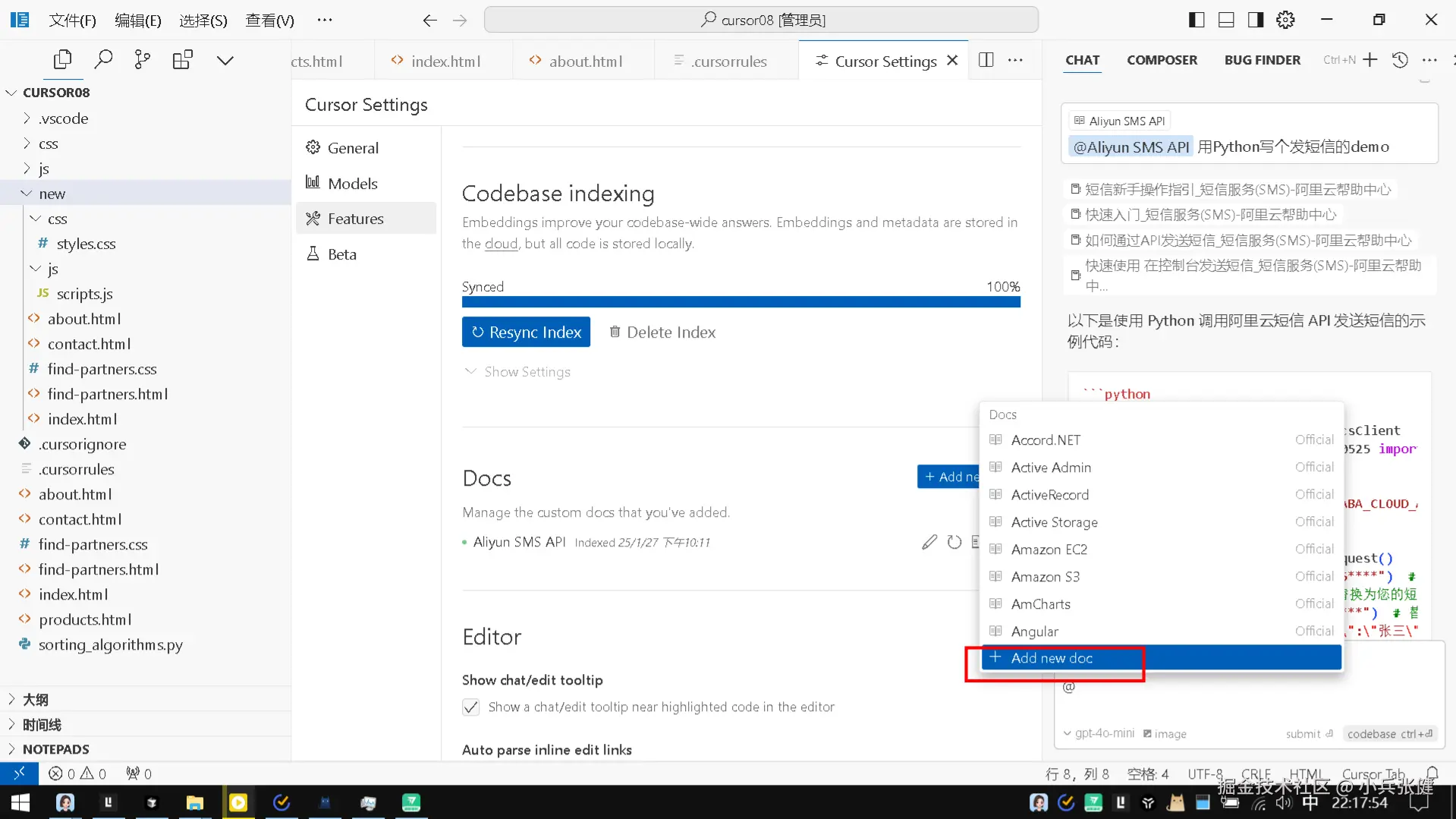Switch to the BUG FINDER tab
1456x819 pixels.
1262,60
